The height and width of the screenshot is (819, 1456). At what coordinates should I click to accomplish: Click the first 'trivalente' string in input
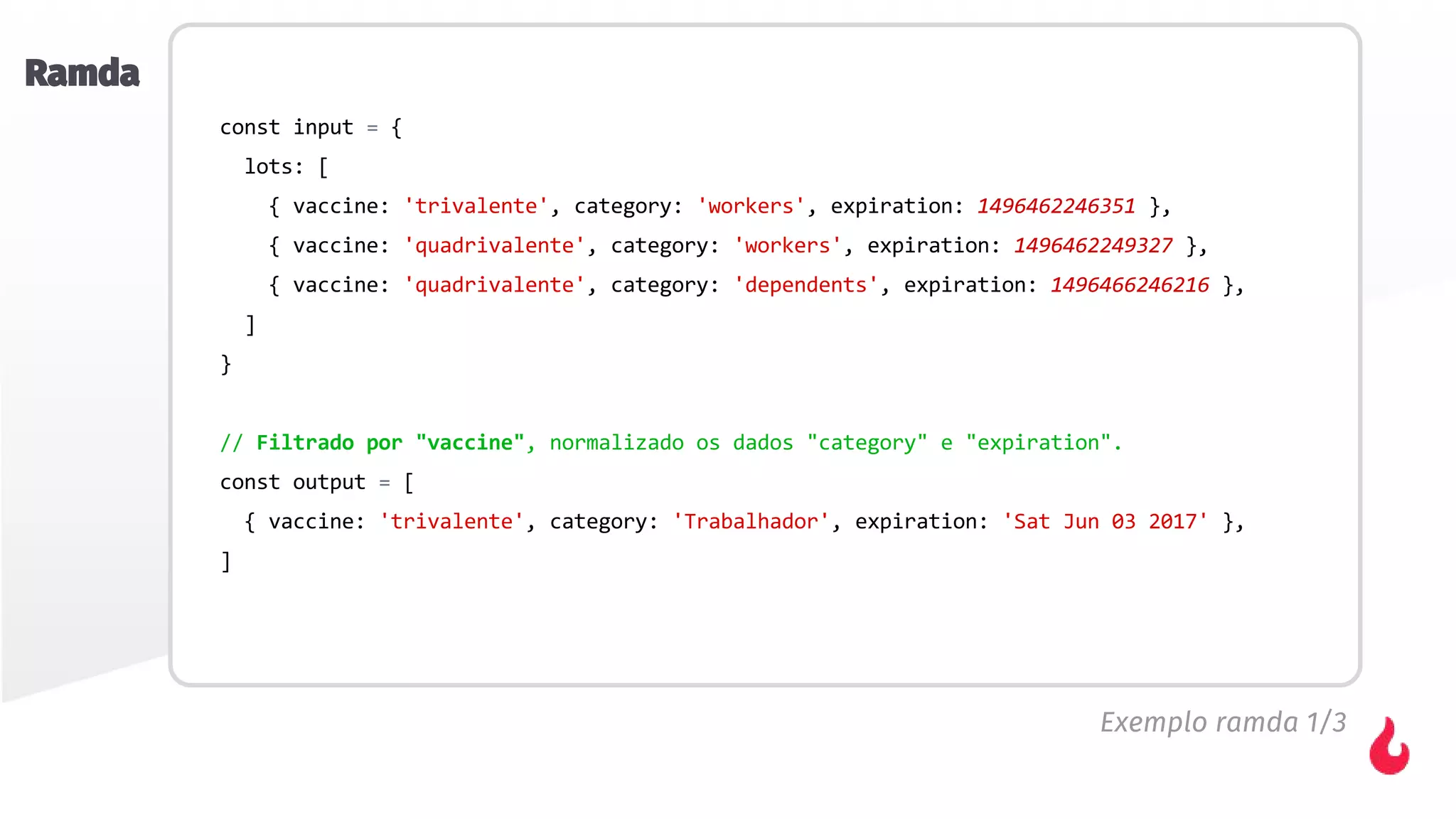tap(476, 206)
